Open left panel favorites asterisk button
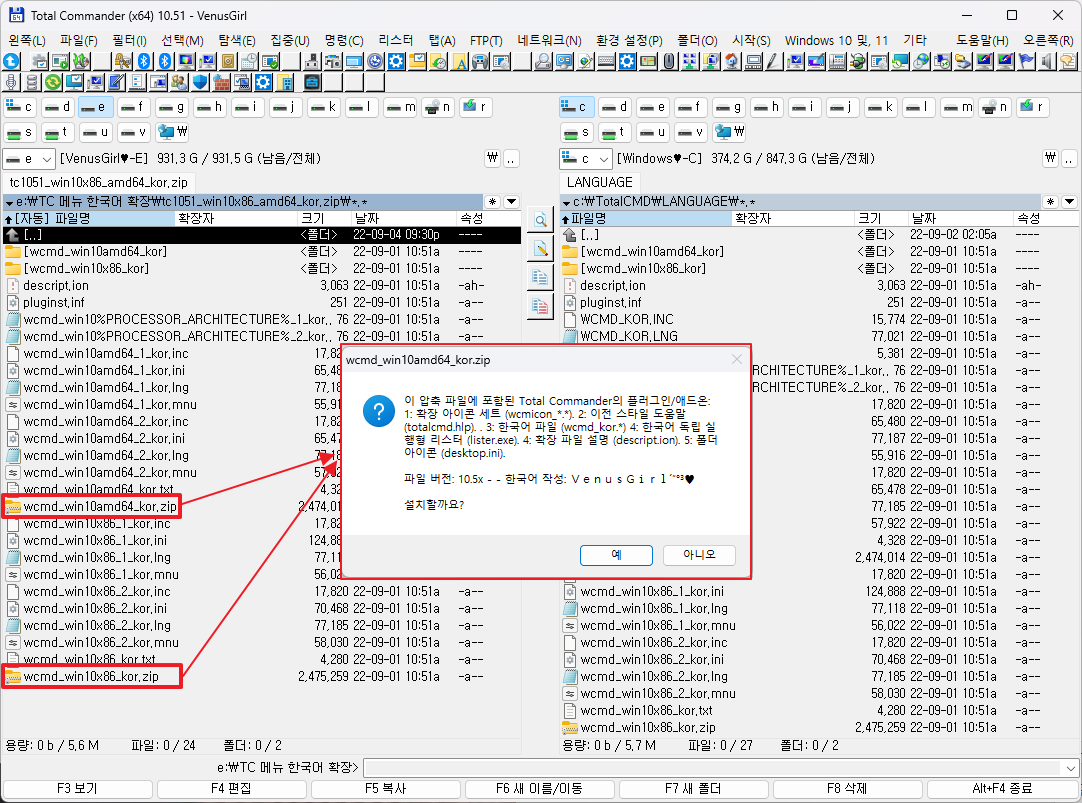Viewport: 1082px width, 803px height. coord(492,202)
